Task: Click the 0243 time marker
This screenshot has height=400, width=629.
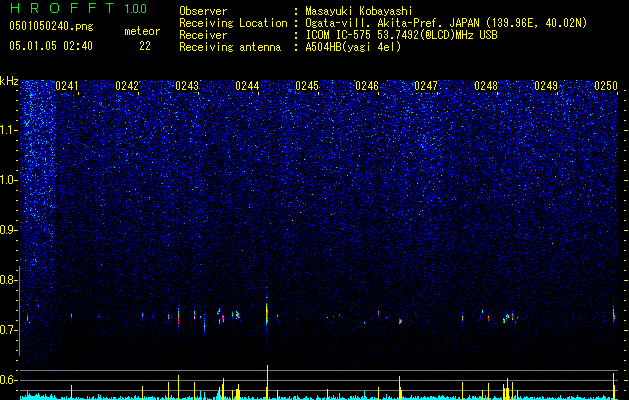Action: pyautogui.click(x=187, y=85)
